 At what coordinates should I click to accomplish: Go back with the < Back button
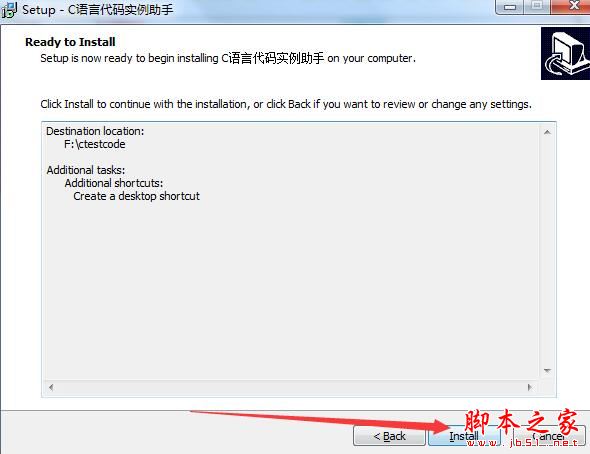pyautogui.click(x=389, y=436)
